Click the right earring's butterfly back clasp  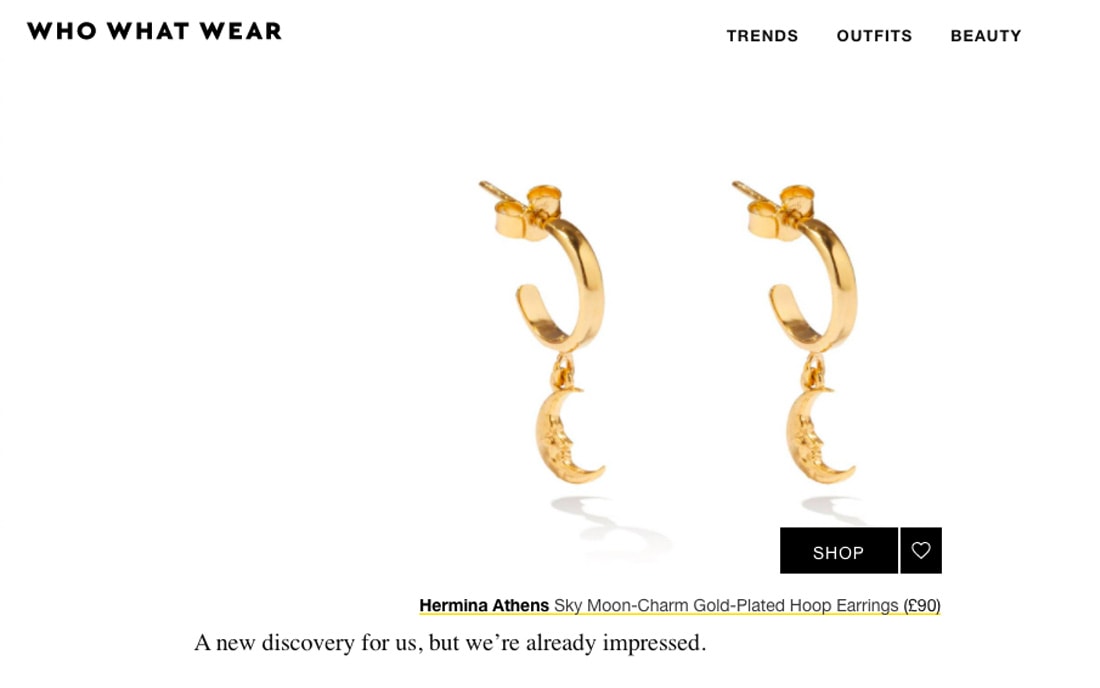[x=777, y=212]
